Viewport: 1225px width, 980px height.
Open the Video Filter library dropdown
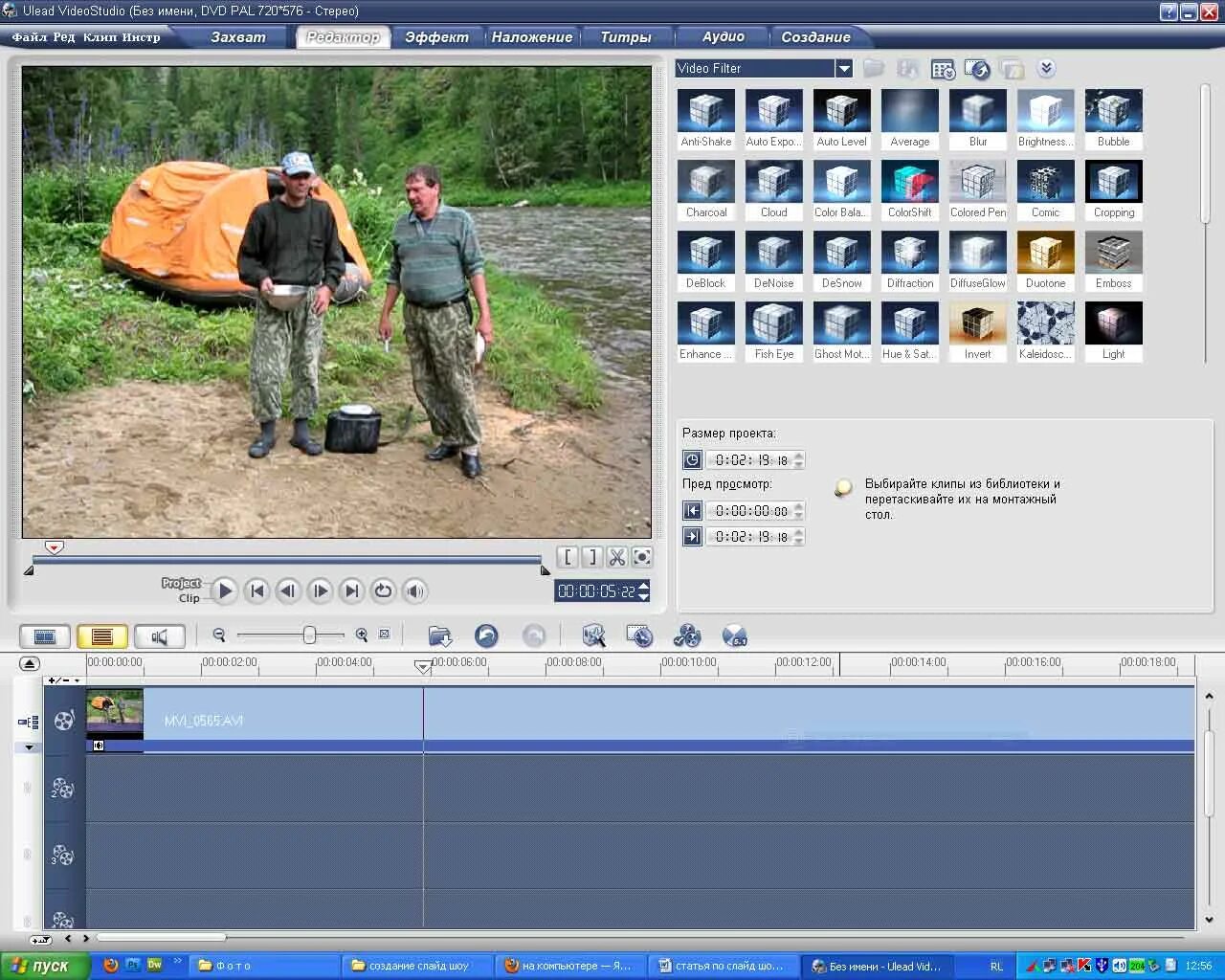(843, 68)
